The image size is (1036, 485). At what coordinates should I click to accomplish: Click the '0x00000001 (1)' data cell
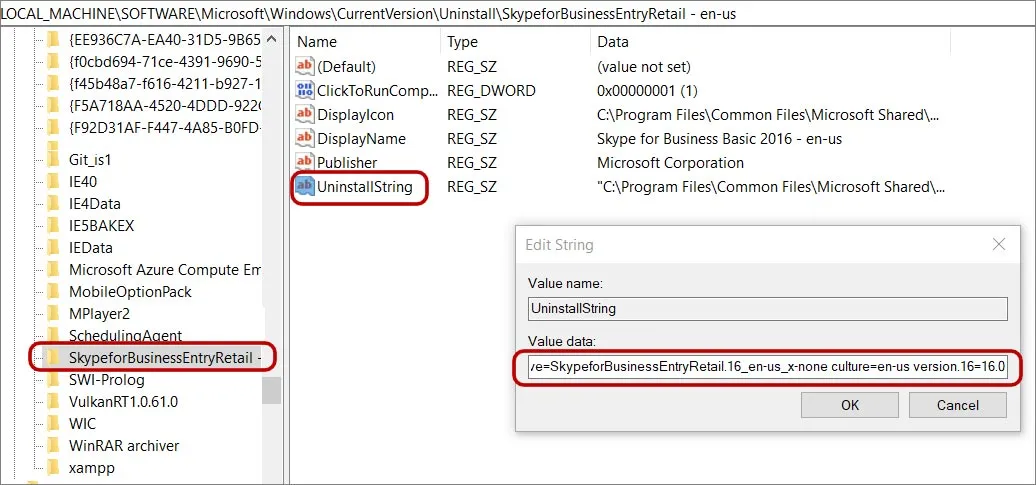pos(647,91)
